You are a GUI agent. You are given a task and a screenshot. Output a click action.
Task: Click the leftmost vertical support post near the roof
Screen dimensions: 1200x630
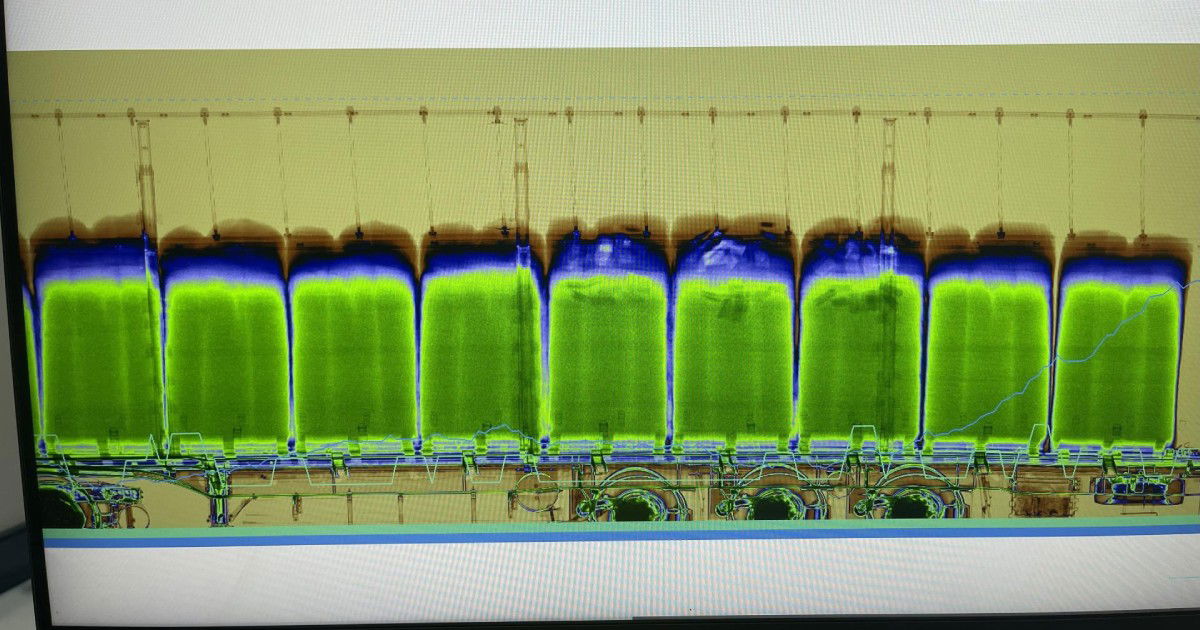[x=146, y=175]
